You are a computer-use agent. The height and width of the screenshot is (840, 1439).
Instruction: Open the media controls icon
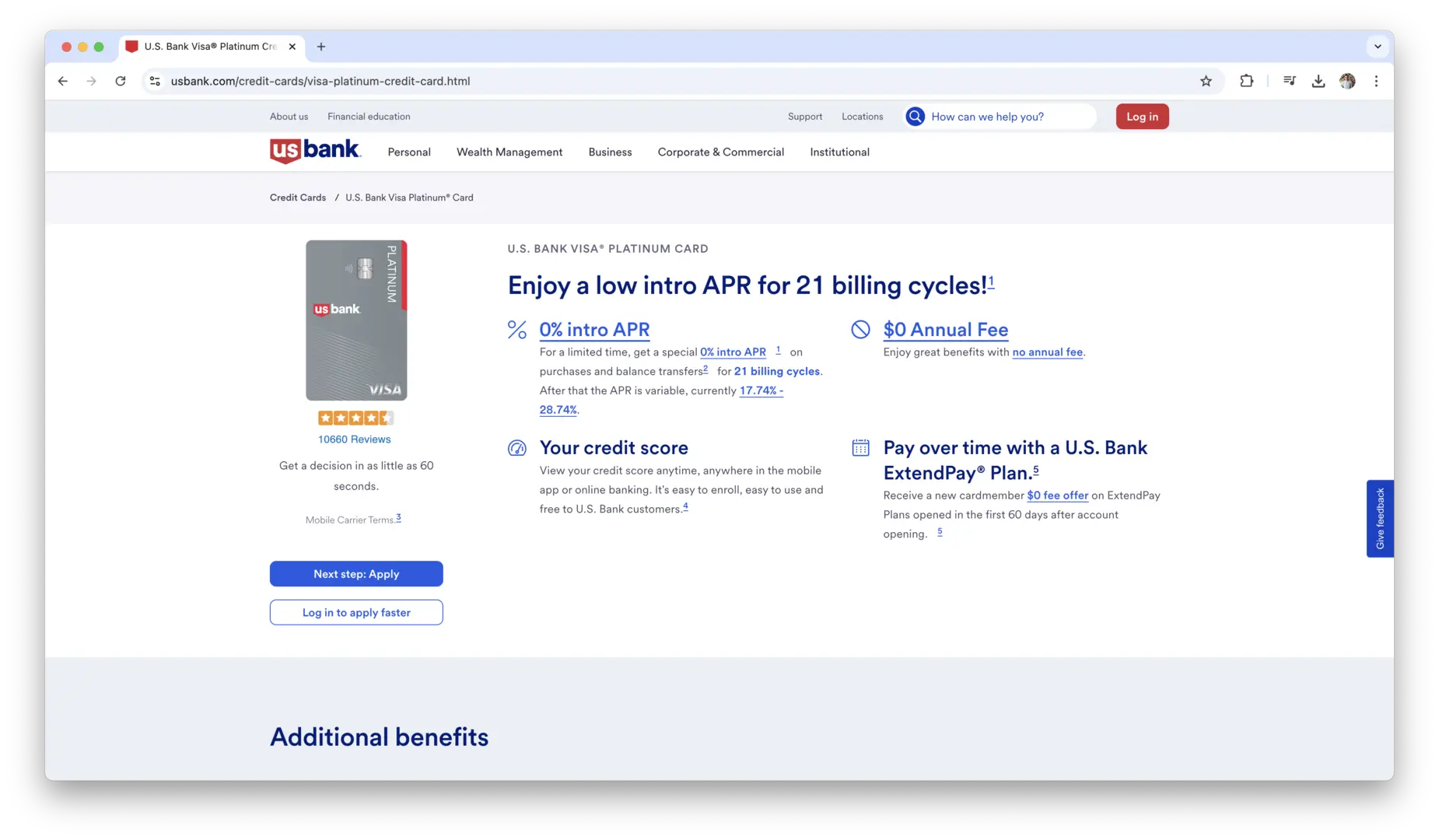(1290, 81)
